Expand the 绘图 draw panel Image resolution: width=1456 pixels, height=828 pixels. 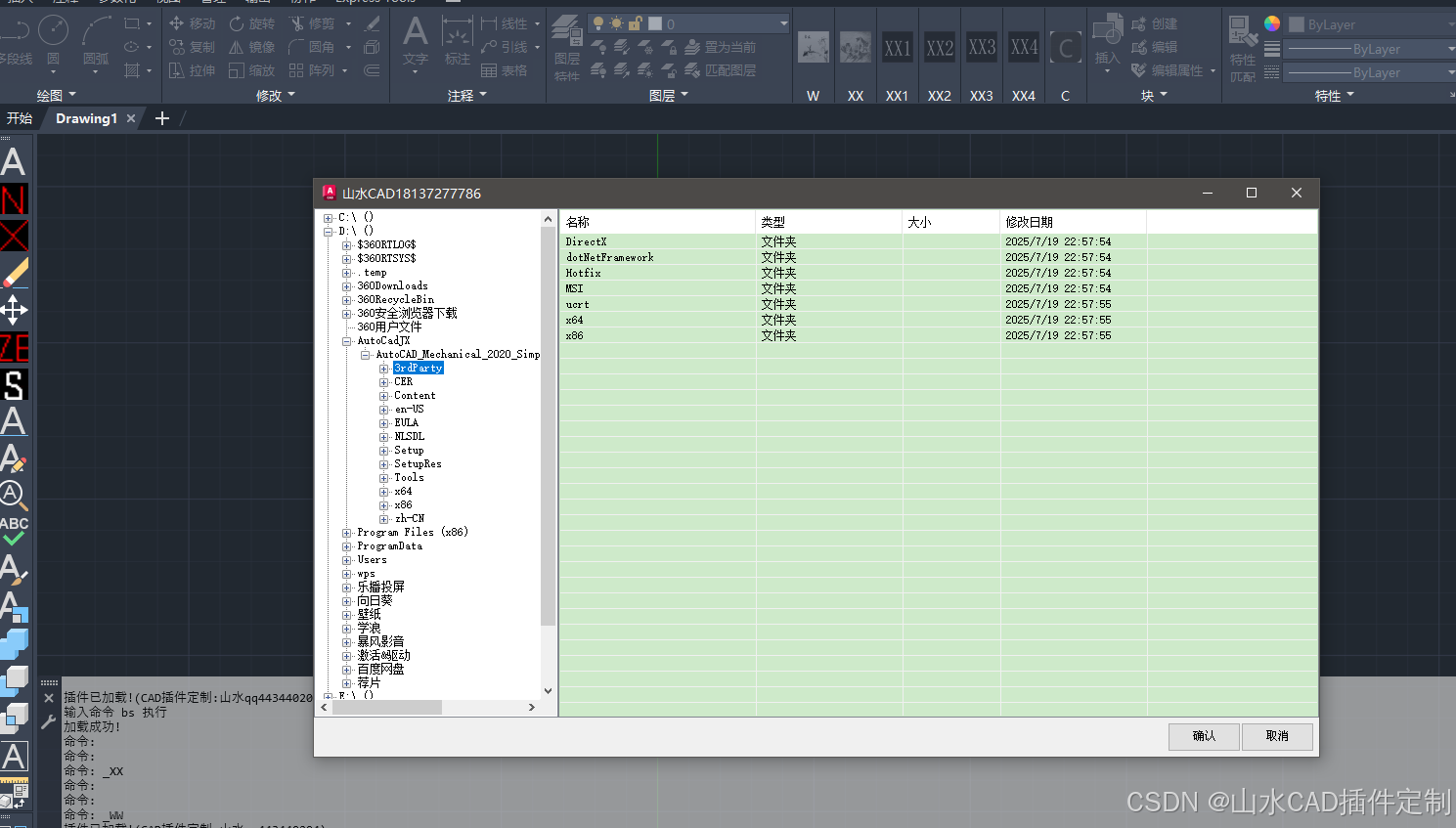pyautogui.click(x=57, y=95)
